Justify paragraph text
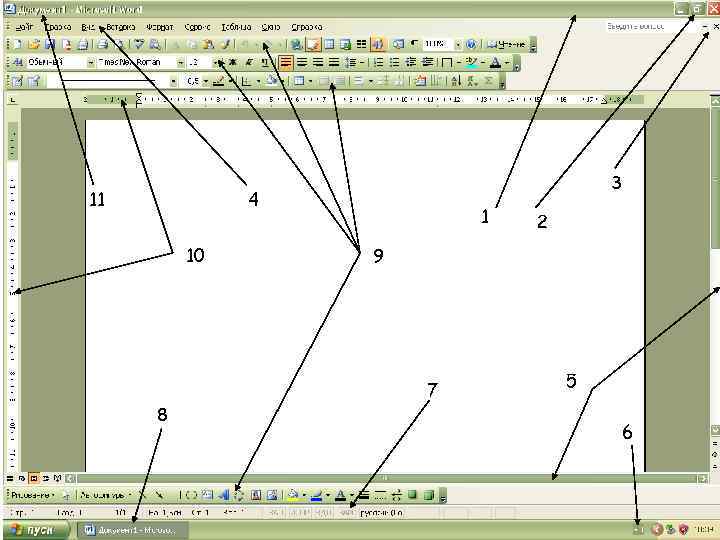Viewport: 720px width, 540px height. click(334, 62)
